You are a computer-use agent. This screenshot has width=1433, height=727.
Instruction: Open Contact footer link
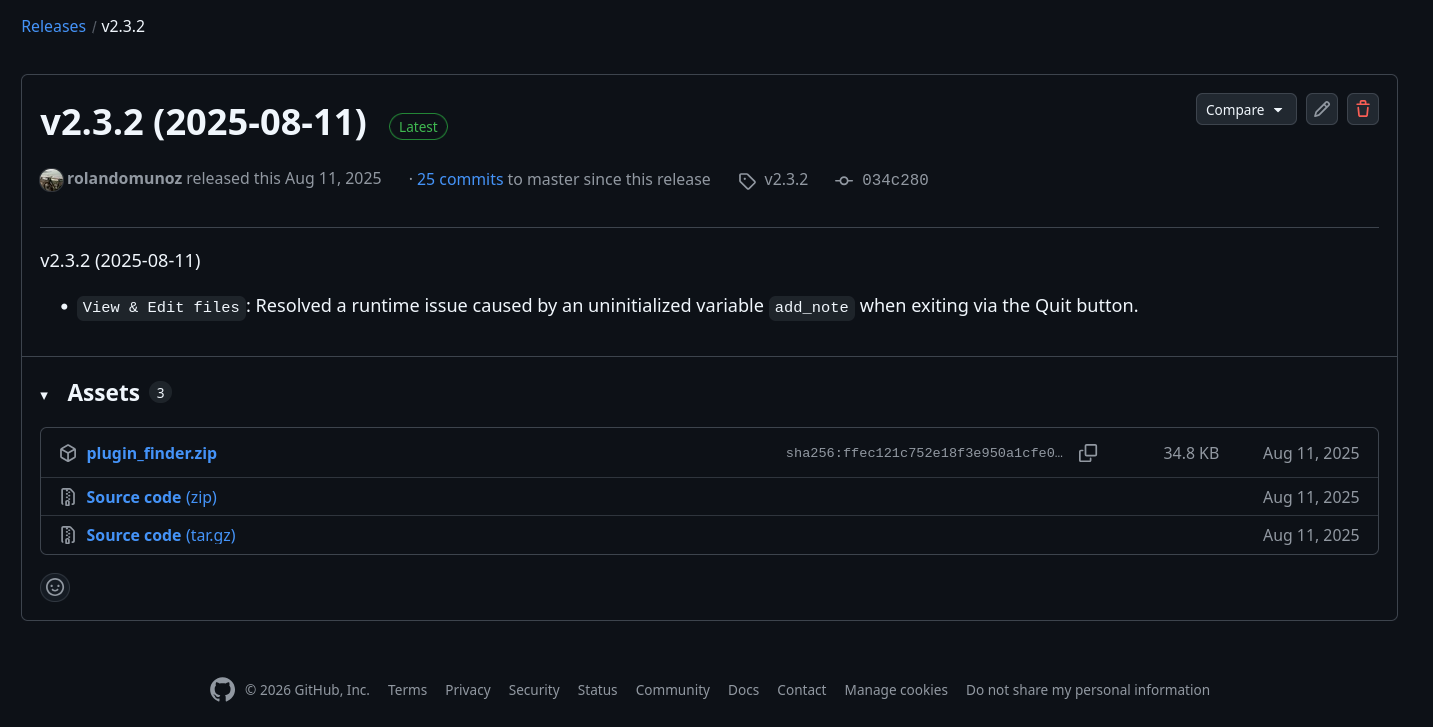tap(801, 690)
